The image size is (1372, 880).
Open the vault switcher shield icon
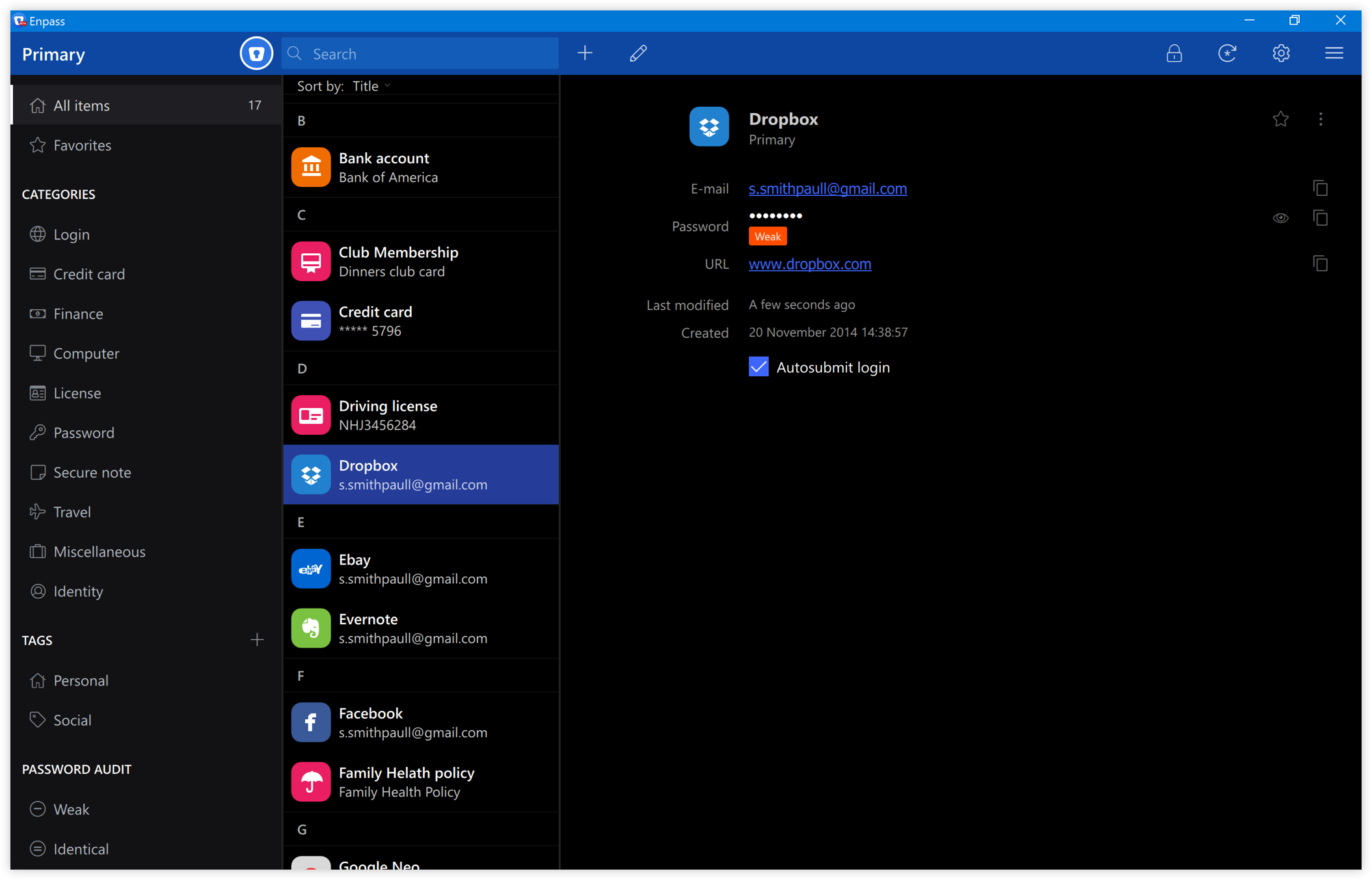coord(256,53)
